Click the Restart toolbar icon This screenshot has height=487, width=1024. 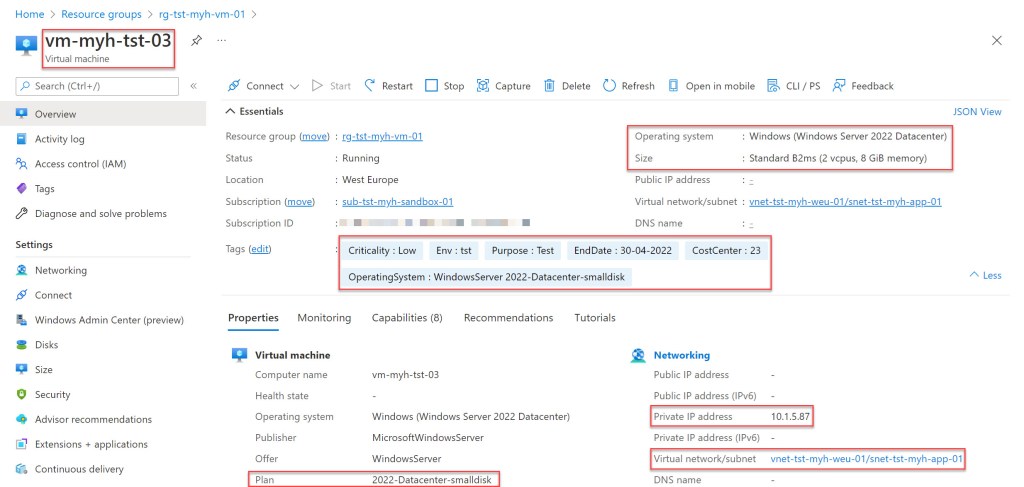coord(370,86)
